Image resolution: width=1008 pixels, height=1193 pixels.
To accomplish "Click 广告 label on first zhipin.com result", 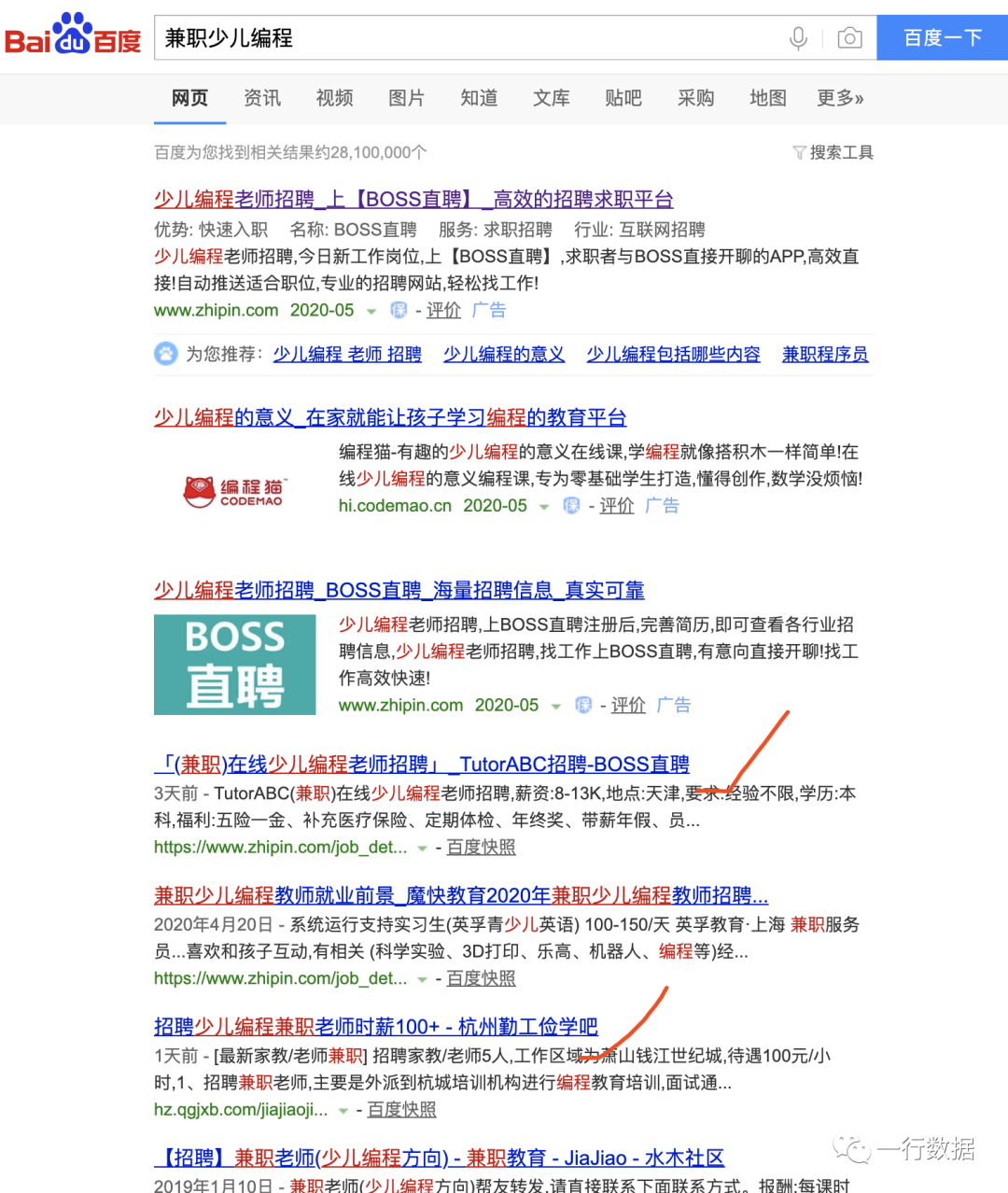I will click(x=488, y=310).
